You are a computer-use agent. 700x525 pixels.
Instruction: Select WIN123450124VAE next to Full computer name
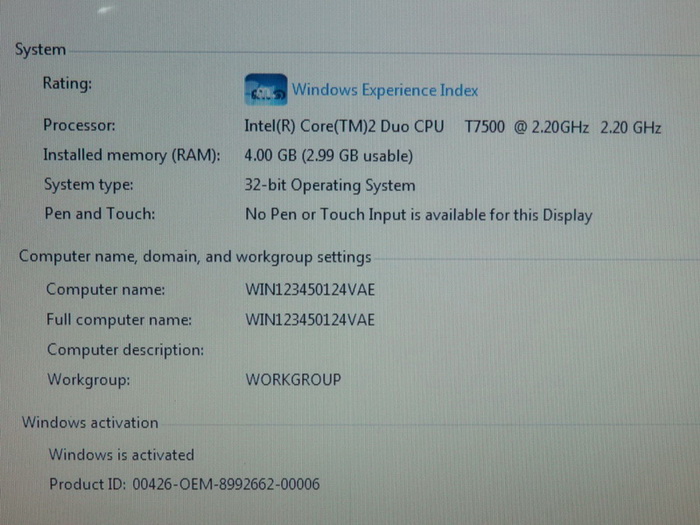[310, 320]
